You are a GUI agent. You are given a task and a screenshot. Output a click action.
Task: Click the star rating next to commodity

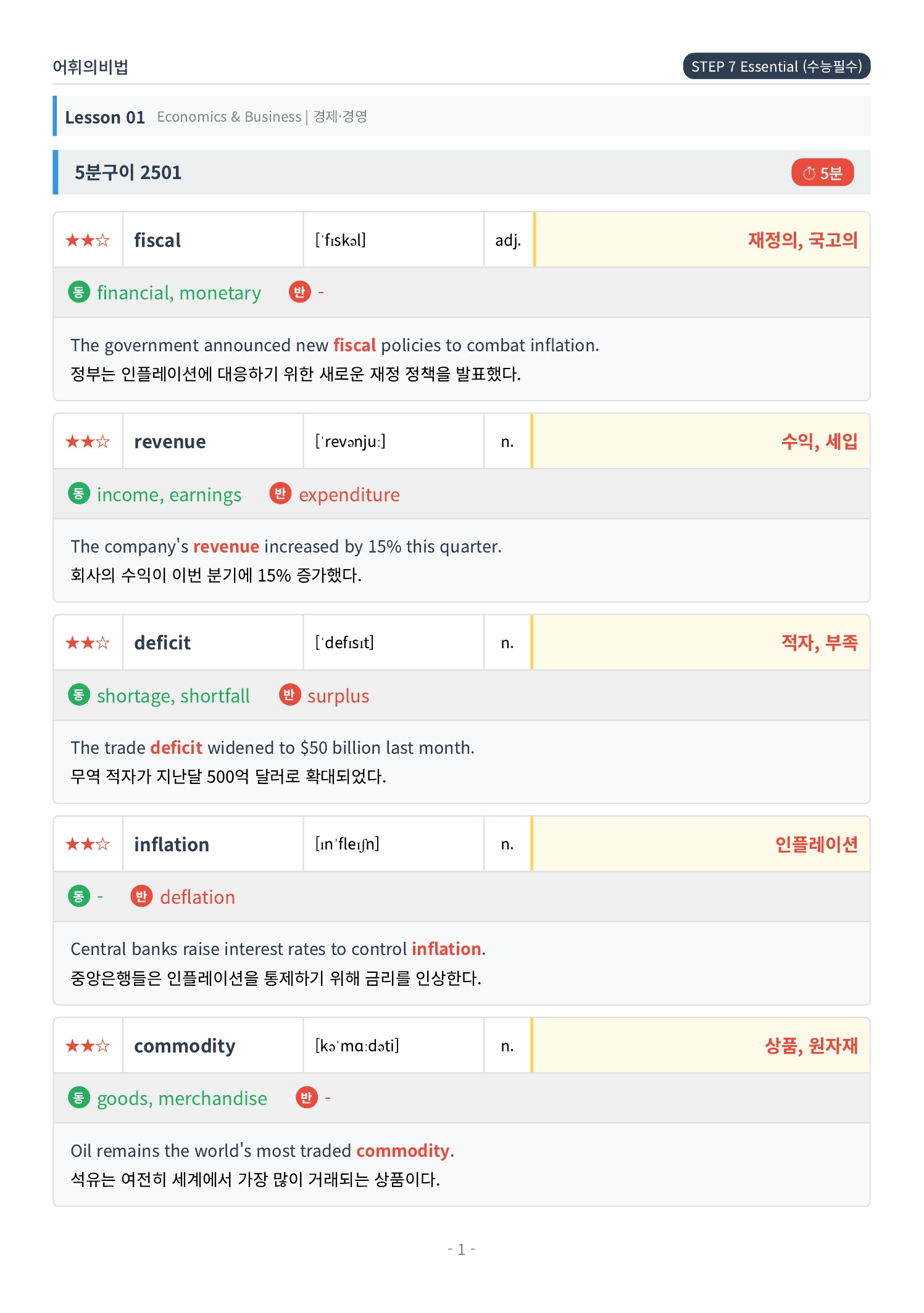coord(88,1046)
